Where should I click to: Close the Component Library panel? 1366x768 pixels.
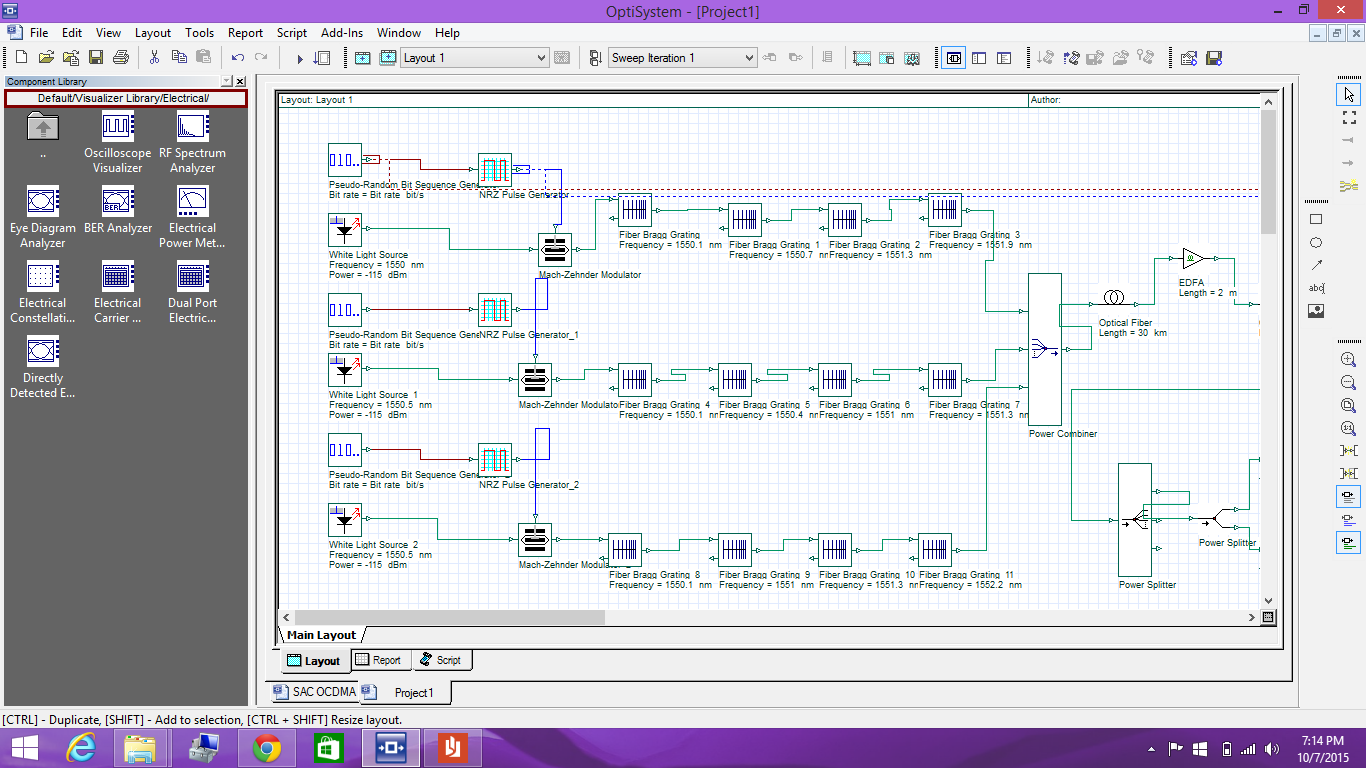coord(240,81)
